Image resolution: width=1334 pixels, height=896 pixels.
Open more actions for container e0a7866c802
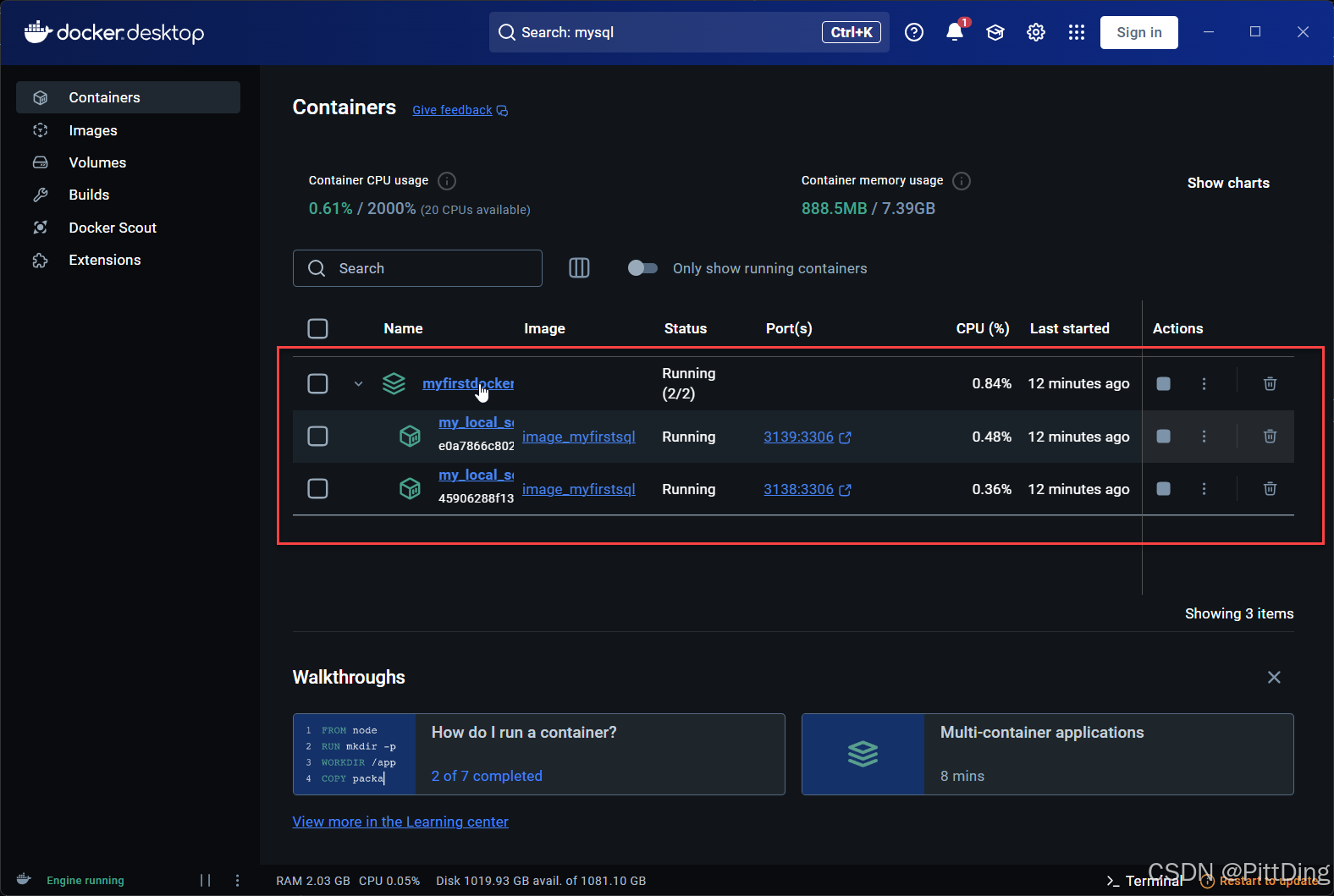click(x=1204, y=437)
